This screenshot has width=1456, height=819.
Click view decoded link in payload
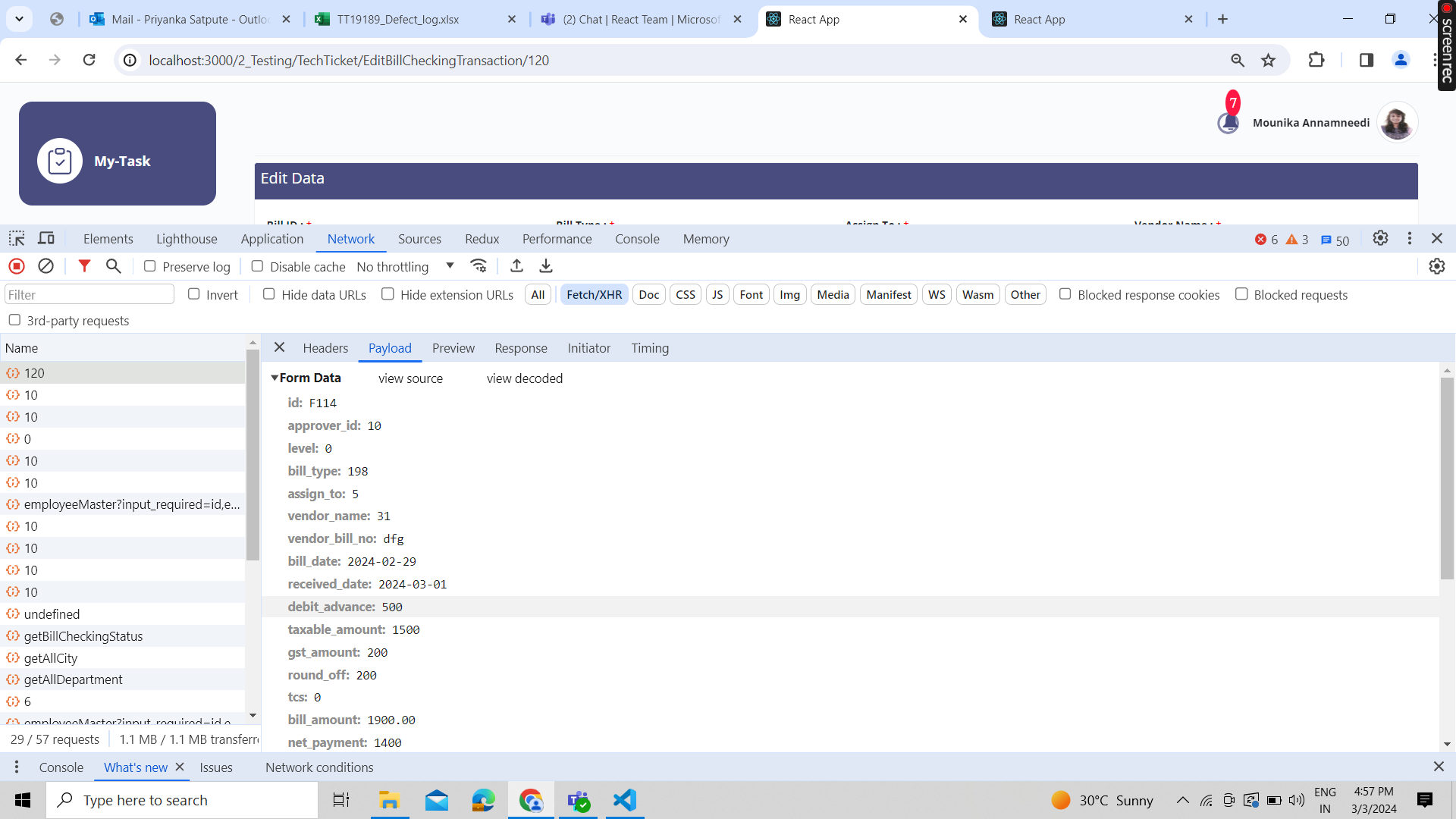[525, 378]
